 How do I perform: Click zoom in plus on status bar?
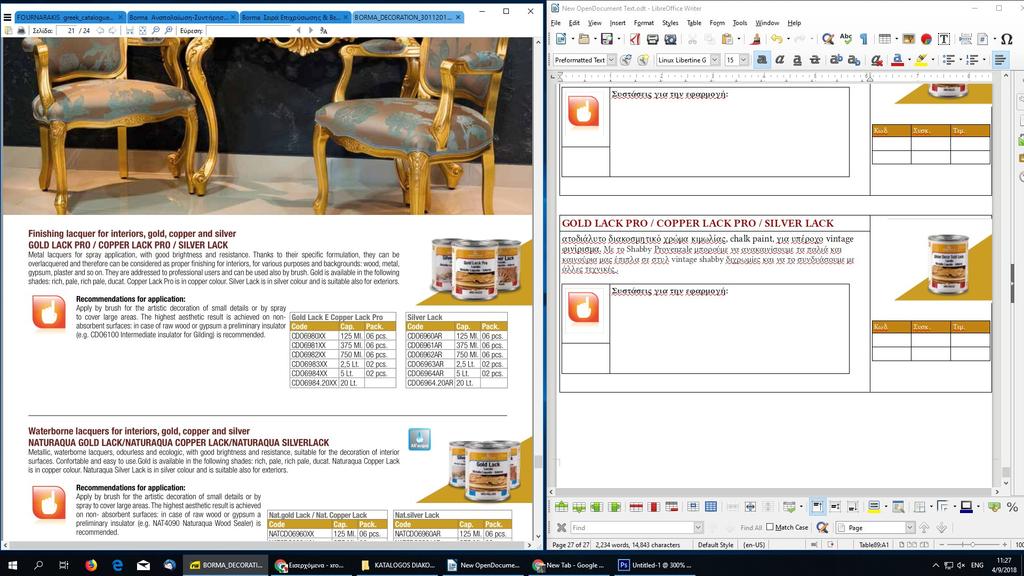coord(1004,544)
